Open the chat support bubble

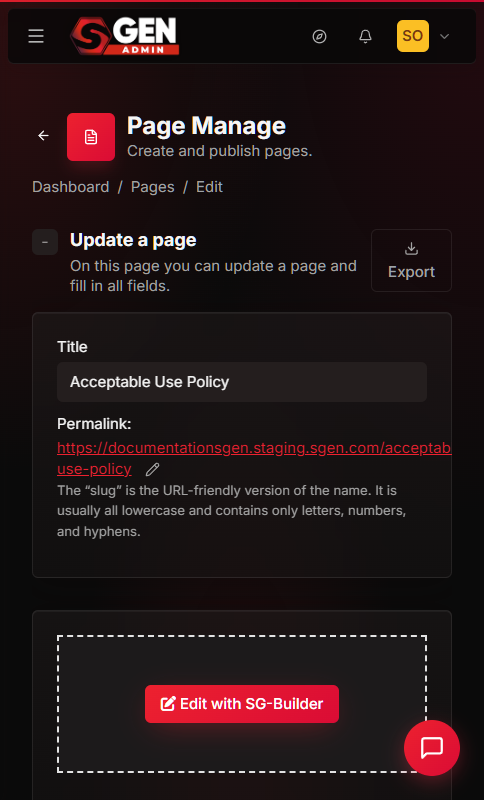click(432, 748)
